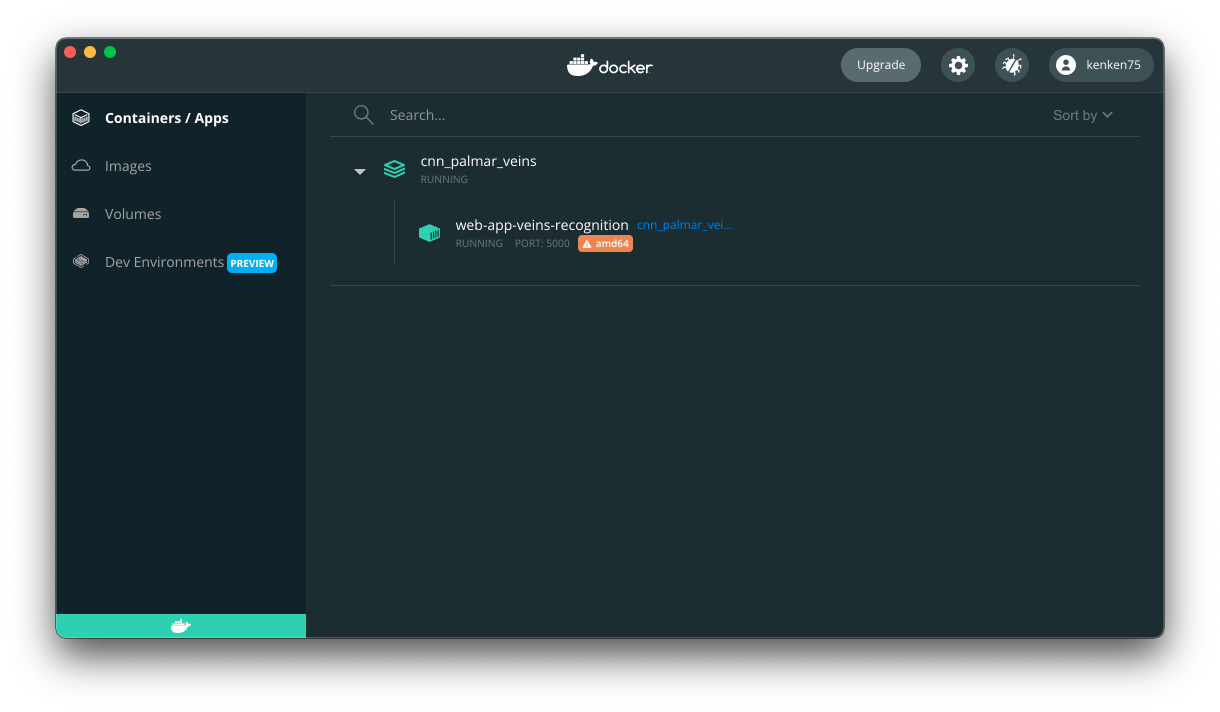Image resolution: width=1220 pixels, height=712 pixels.
Task: Click the magnifying glass search icon
Action: pos(363,115)
